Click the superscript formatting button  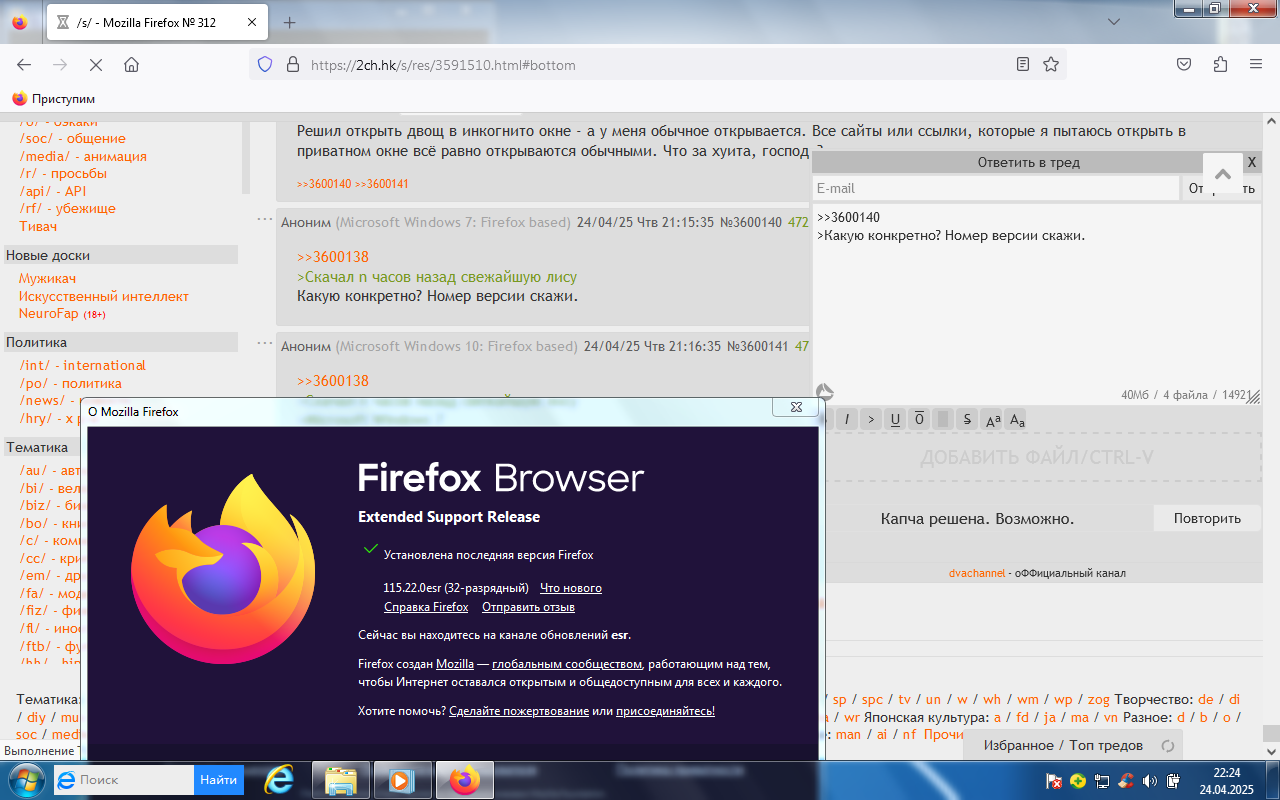(993, 420)
